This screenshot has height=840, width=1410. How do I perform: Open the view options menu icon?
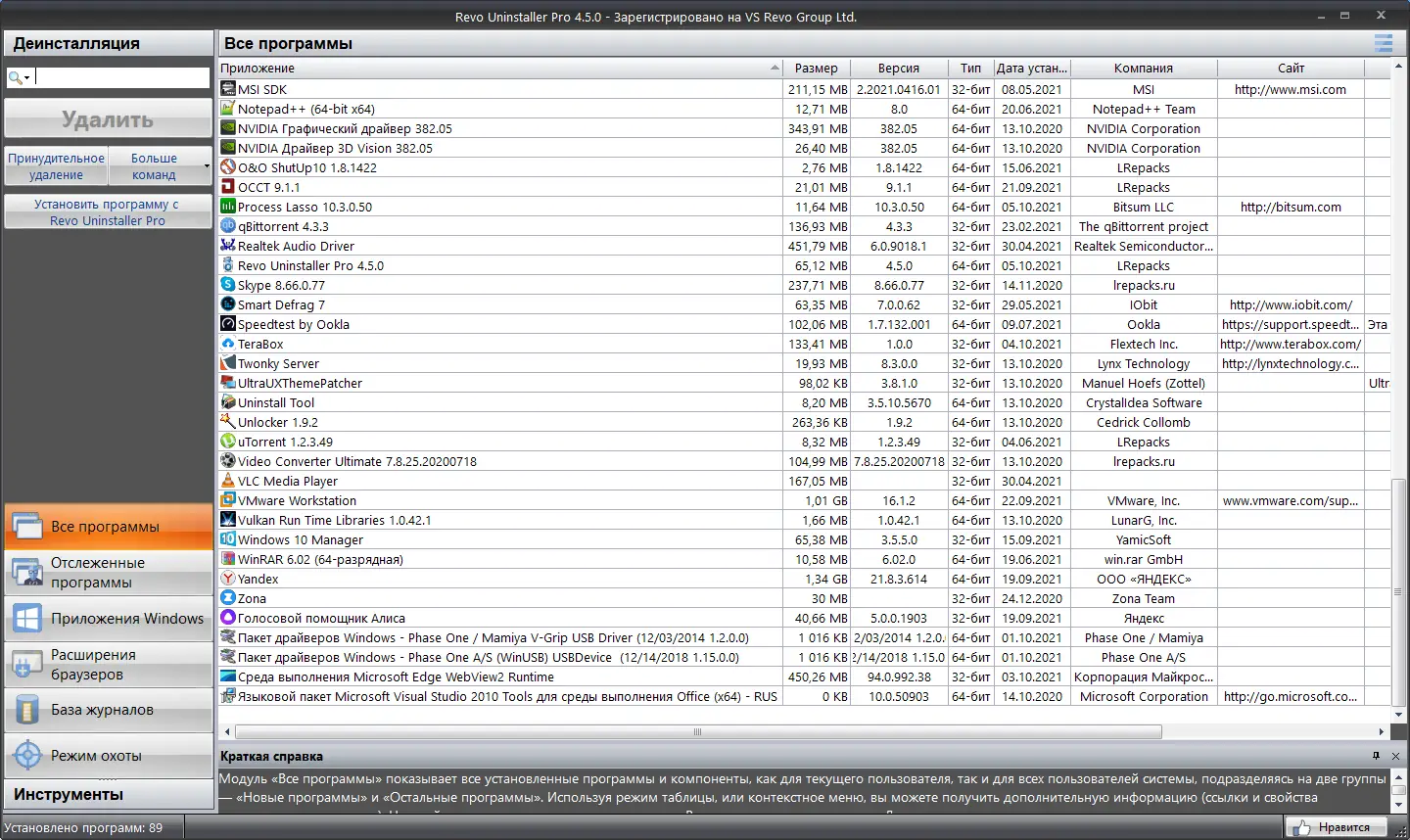click(x=1384, y=43)
